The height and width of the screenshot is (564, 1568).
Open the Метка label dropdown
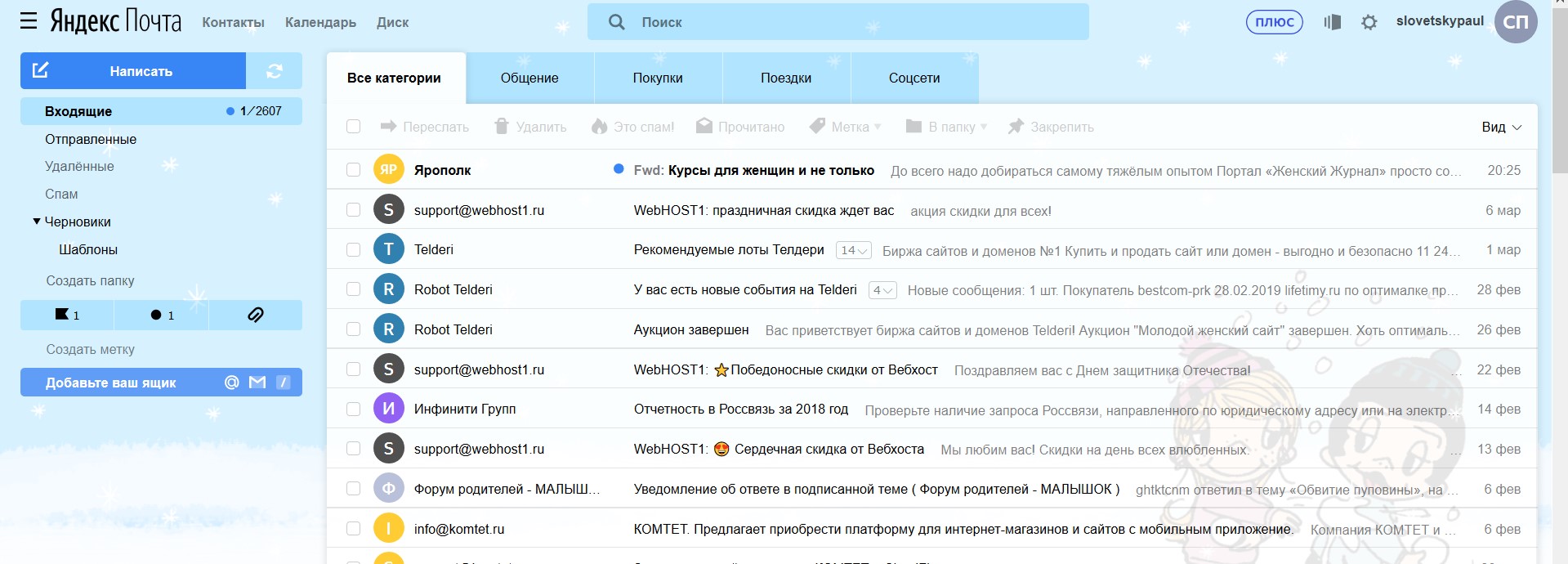pyautogui.click(x=846, y=127)
